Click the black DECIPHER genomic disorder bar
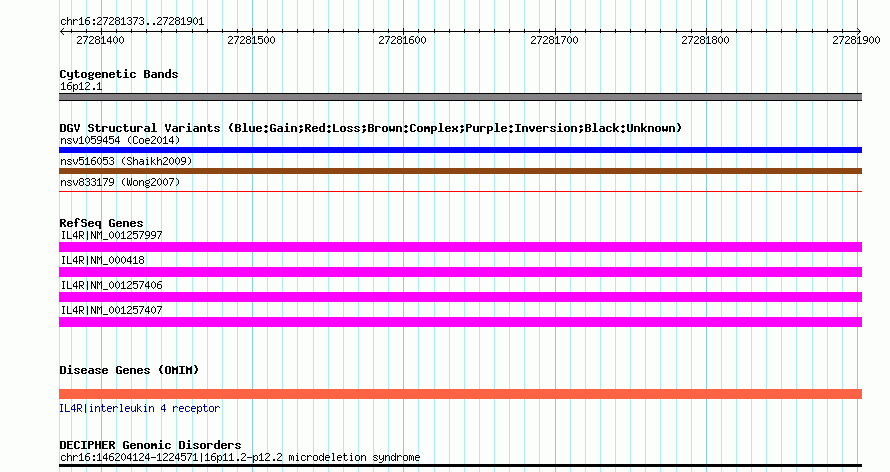890x472 pixels. (460, 465)
